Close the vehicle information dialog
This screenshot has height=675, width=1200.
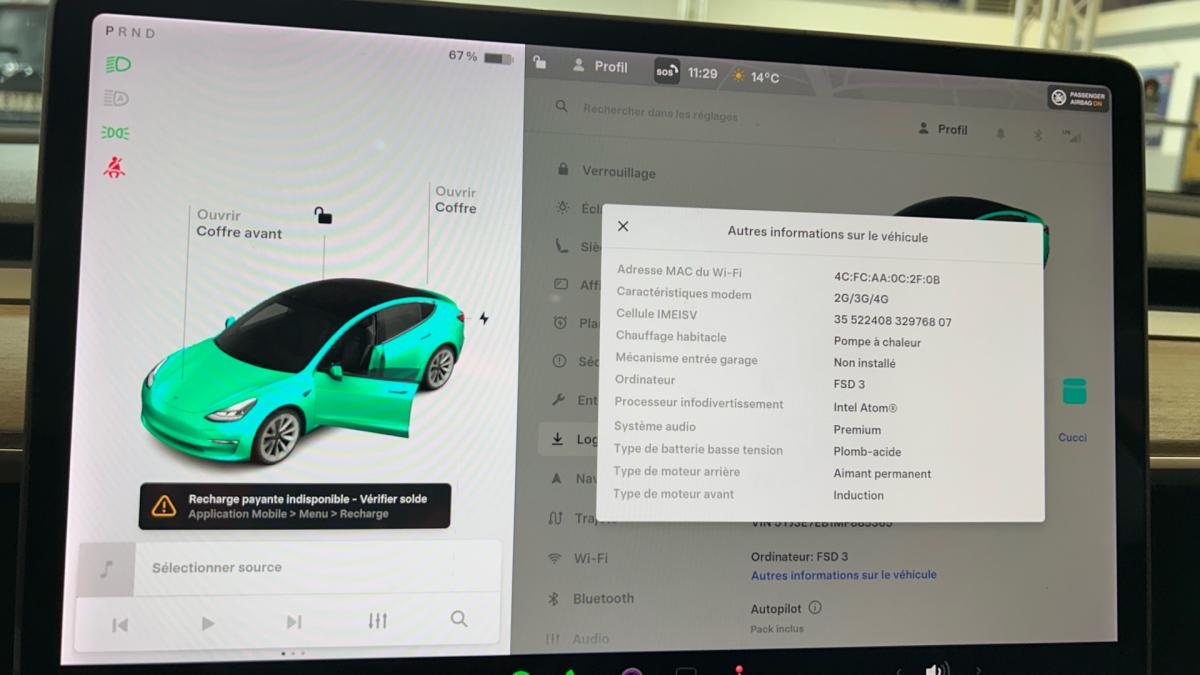(623, 227)
